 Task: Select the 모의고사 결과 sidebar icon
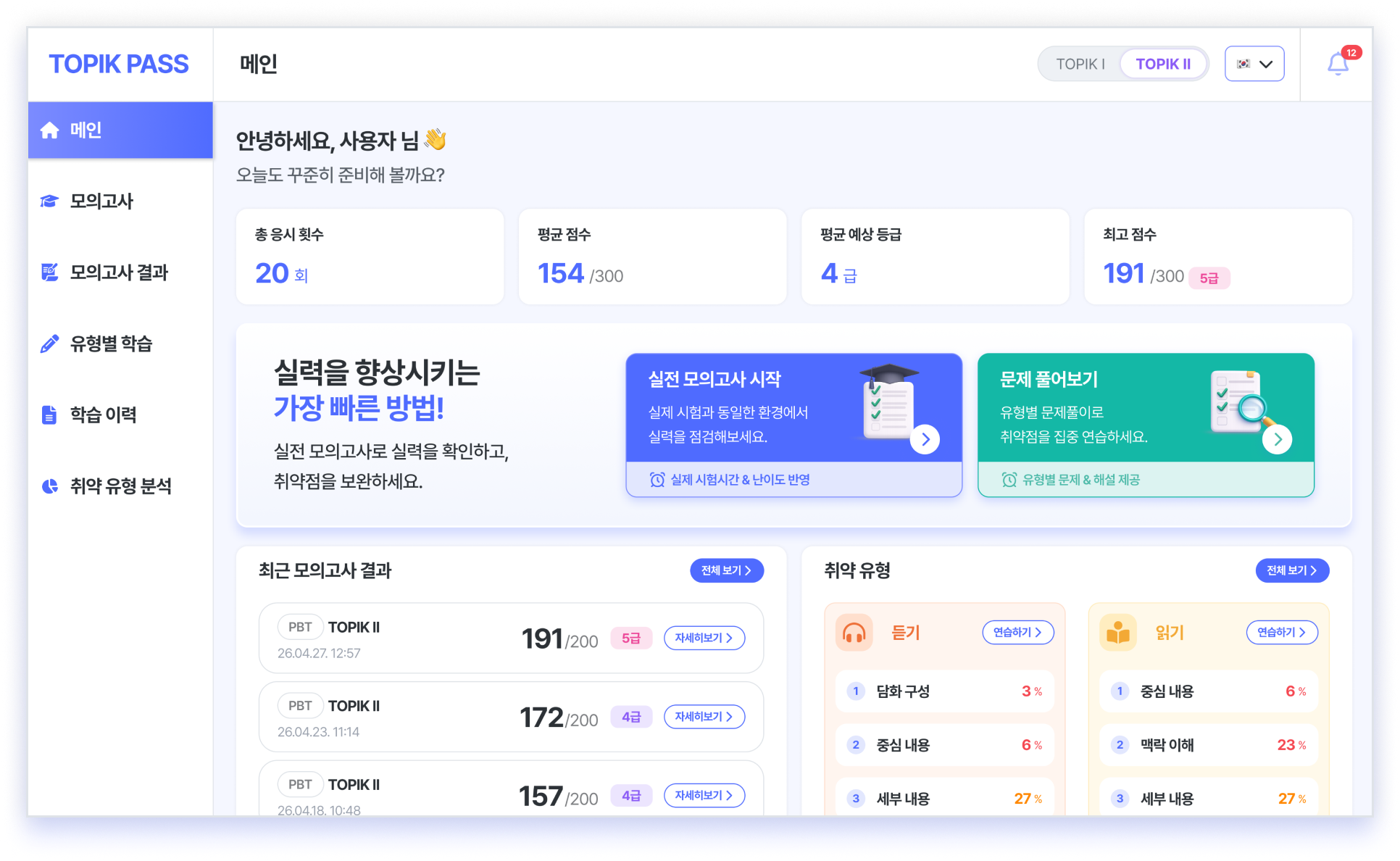coord(48,272)
